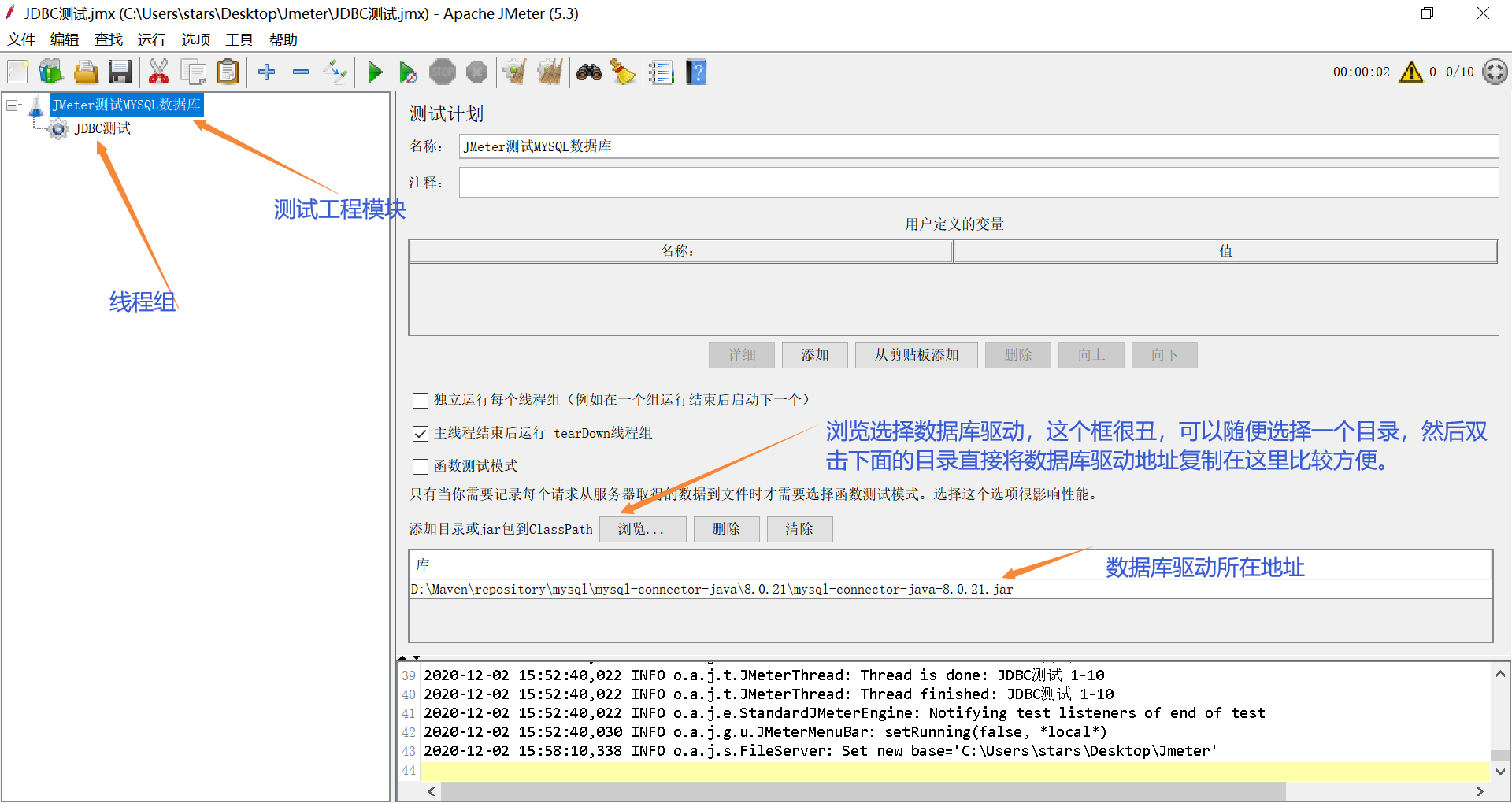Expand all tree nodes with plus toolbar icon
Viewport: 1512px width, 803px height.
point(267,72)
